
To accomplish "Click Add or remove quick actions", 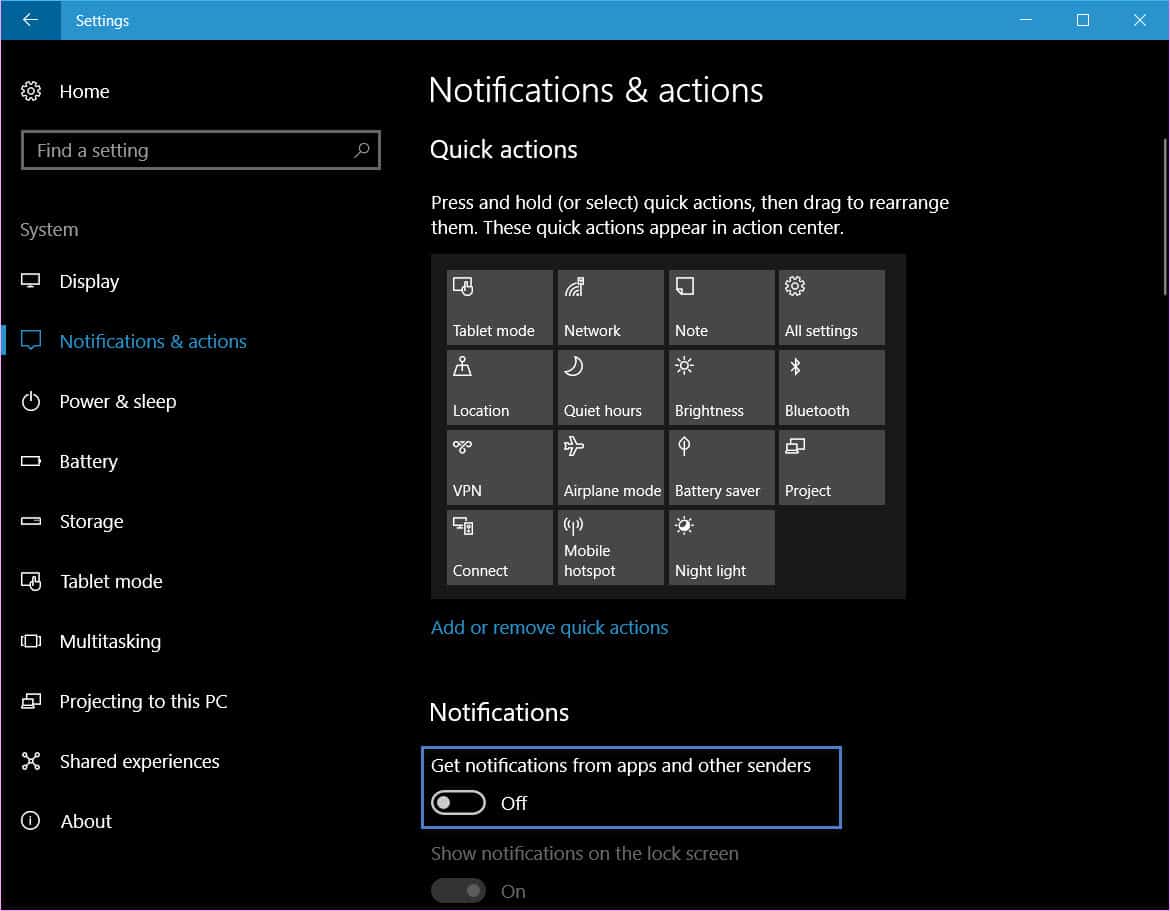I will pyautogui.click(x=549, y=627).
